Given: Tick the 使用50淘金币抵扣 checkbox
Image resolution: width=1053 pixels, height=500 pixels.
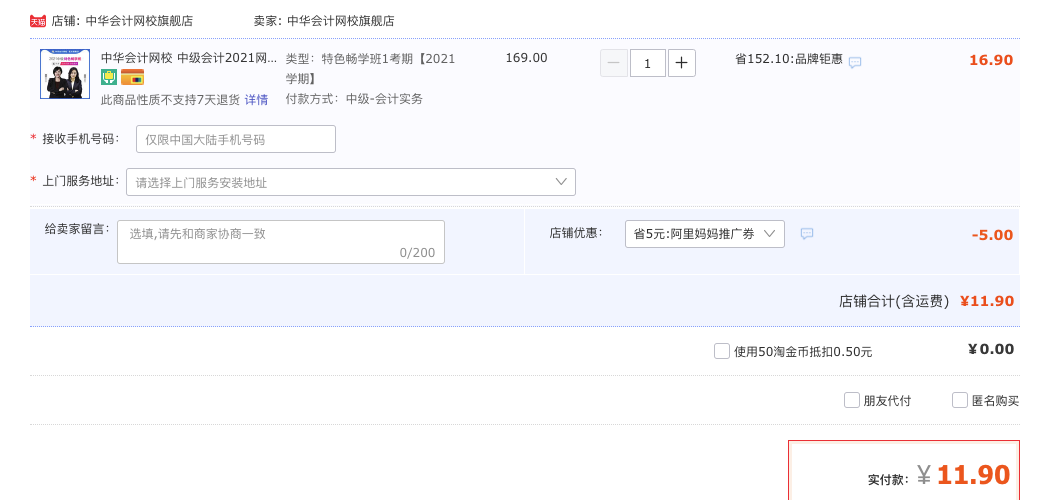Looking at the screenshot, I should pyautogui.click(x=722, y=351).
